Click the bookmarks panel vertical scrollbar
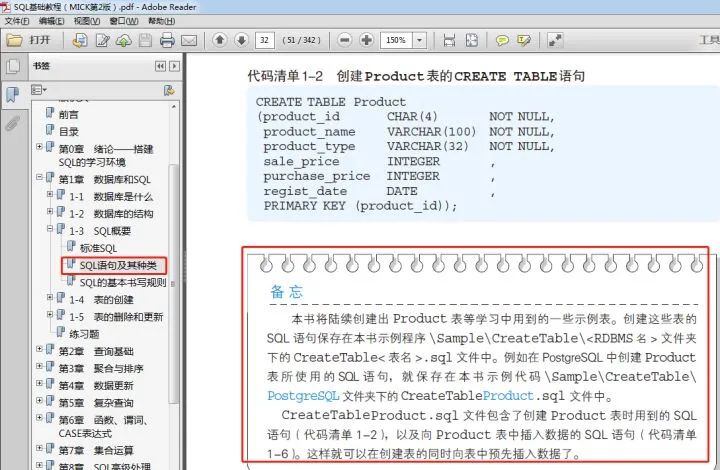 tap(174, 285)
